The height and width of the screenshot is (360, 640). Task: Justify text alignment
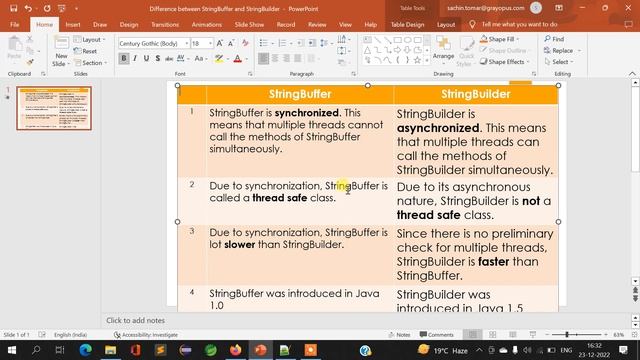click(298, 59)
